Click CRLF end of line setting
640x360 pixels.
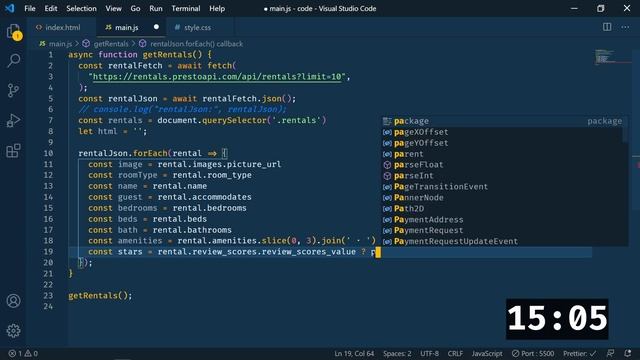click(455, 353)
